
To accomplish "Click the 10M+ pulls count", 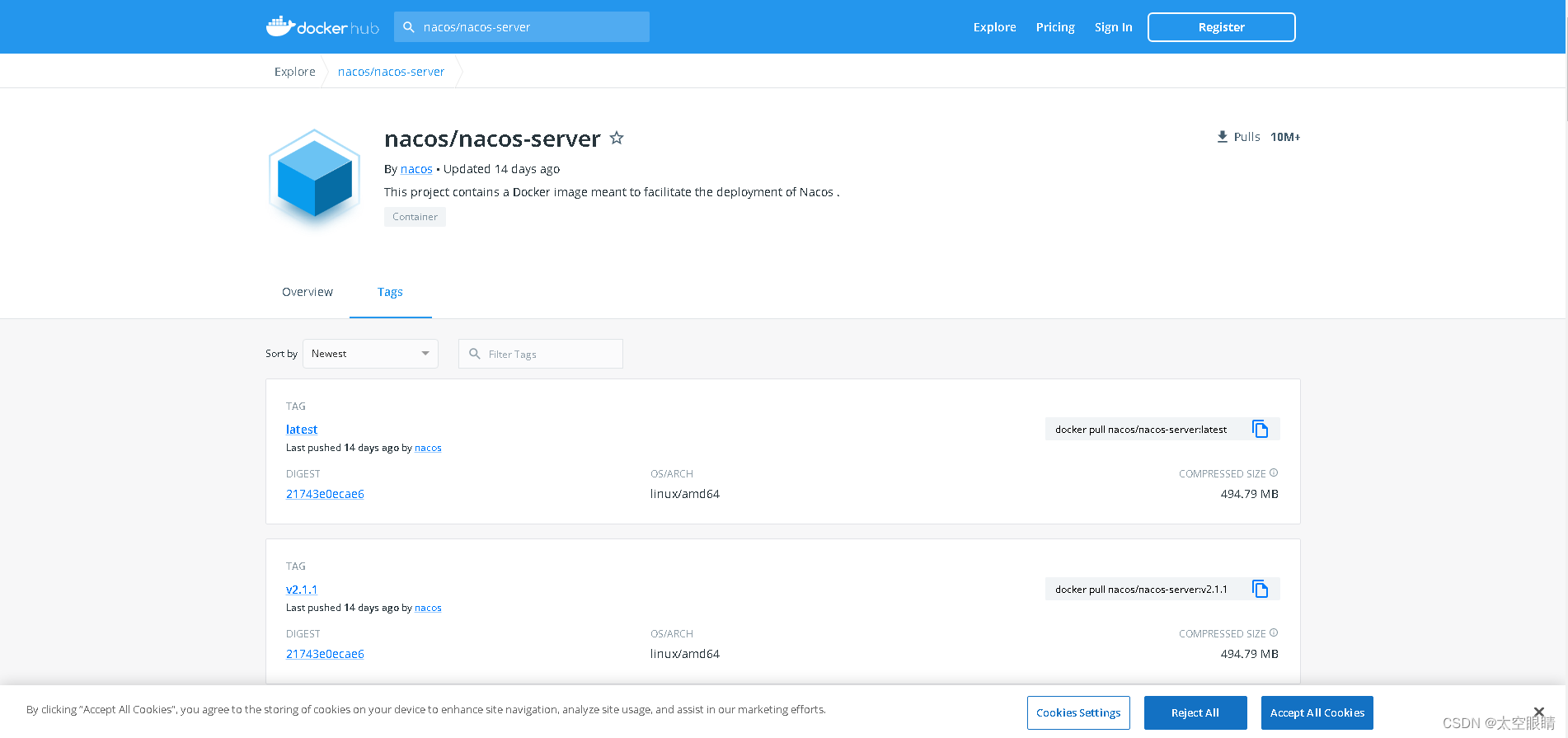I will 1285,137.
